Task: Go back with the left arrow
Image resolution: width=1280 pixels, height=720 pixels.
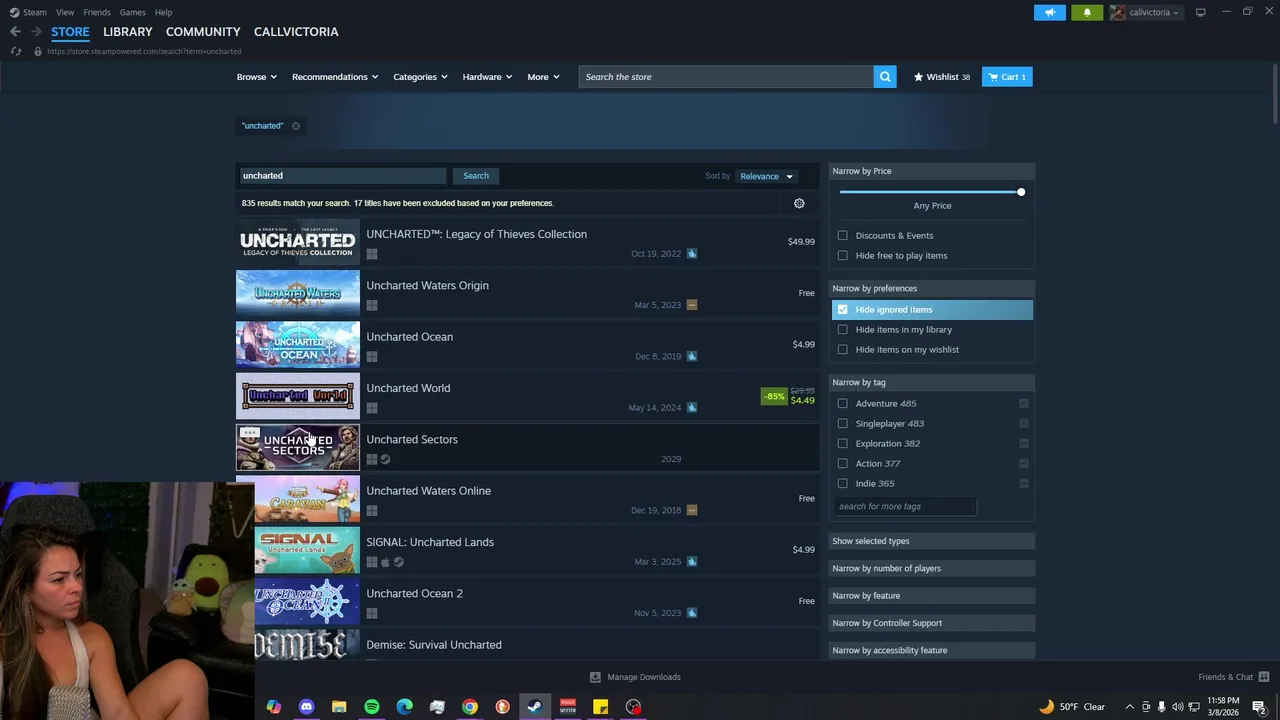Action: pos(15,32)
